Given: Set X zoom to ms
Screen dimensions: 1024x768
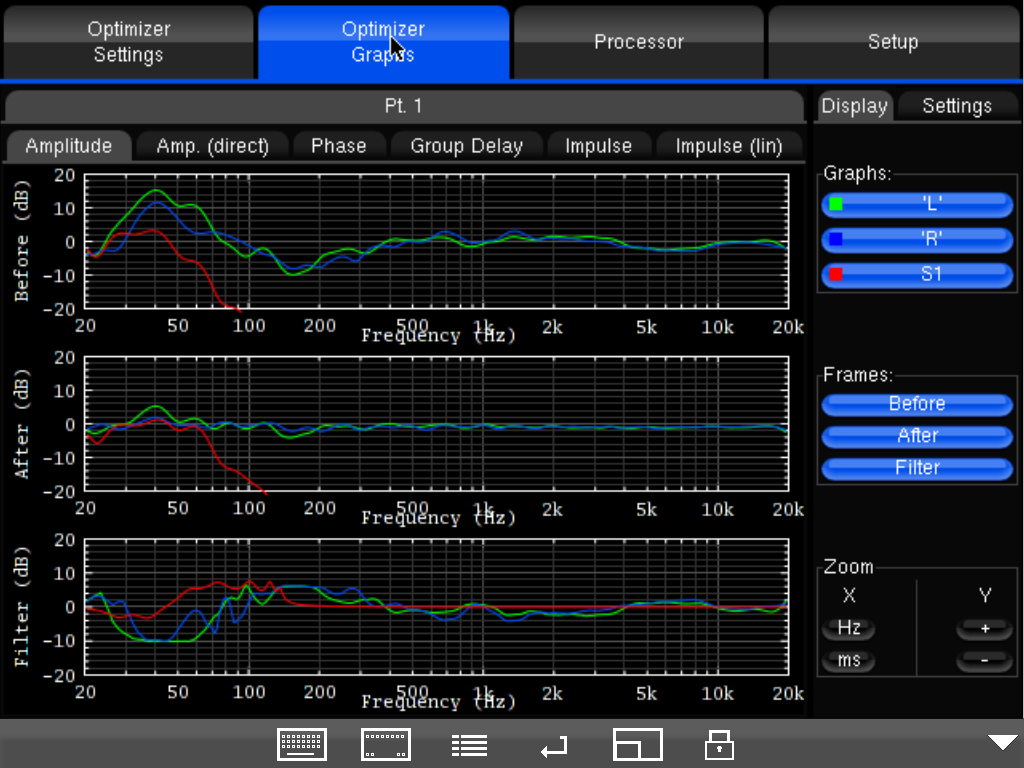Looking at the screenshot, I should tap(848, 661).
